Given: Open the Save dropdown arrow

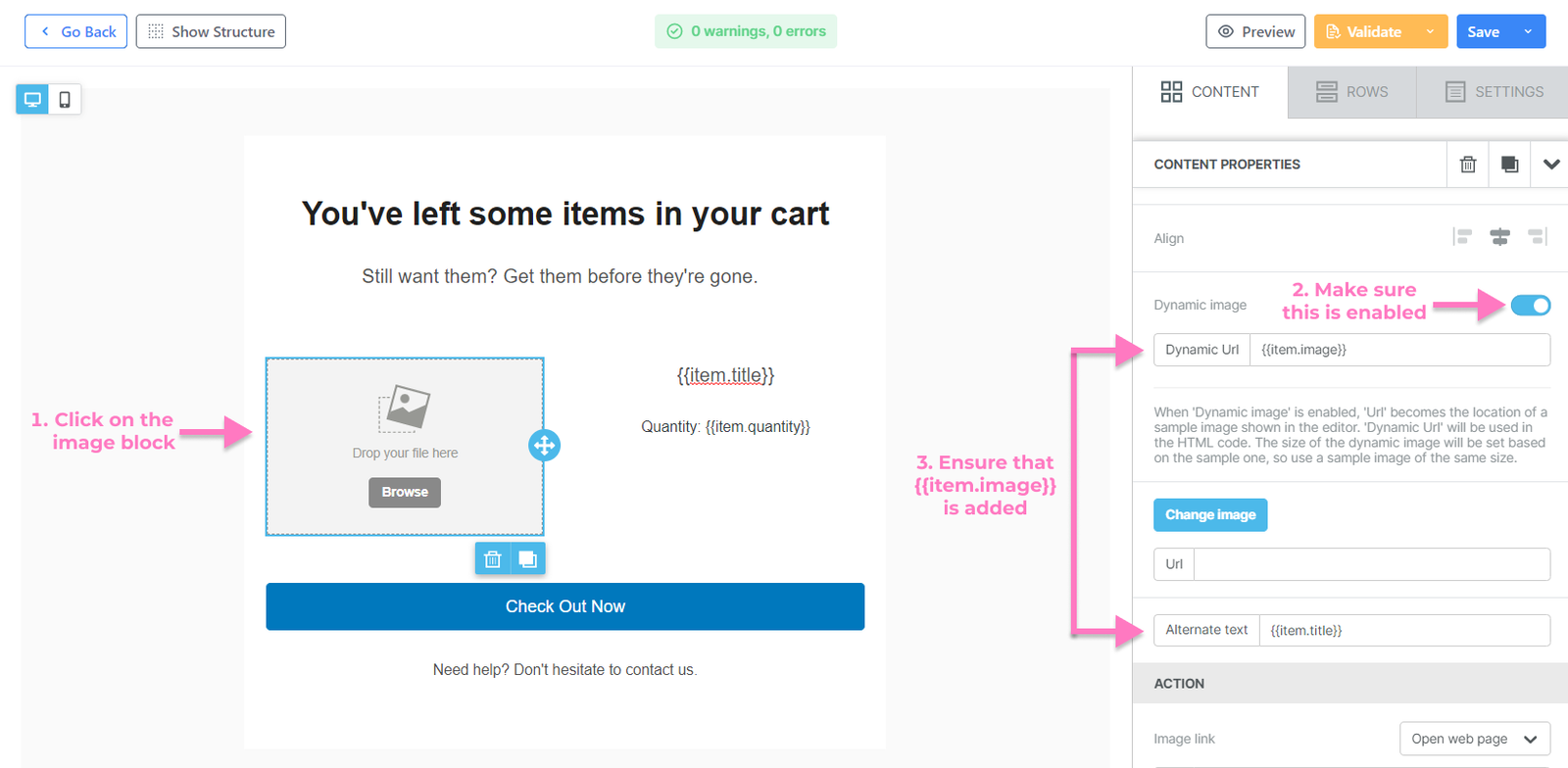Looking at the screenshot, I should (x=1528, y=31).
